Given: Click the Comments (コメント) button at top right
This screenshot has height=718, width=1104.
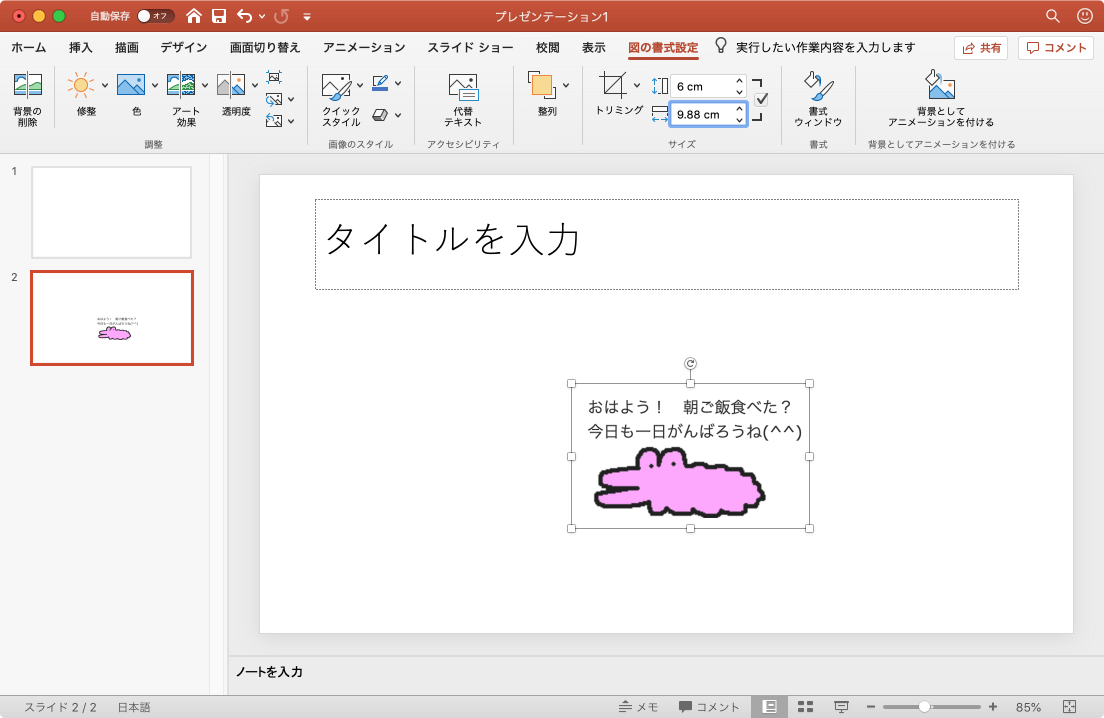Looking at the screenshot, I should 1056,47.
